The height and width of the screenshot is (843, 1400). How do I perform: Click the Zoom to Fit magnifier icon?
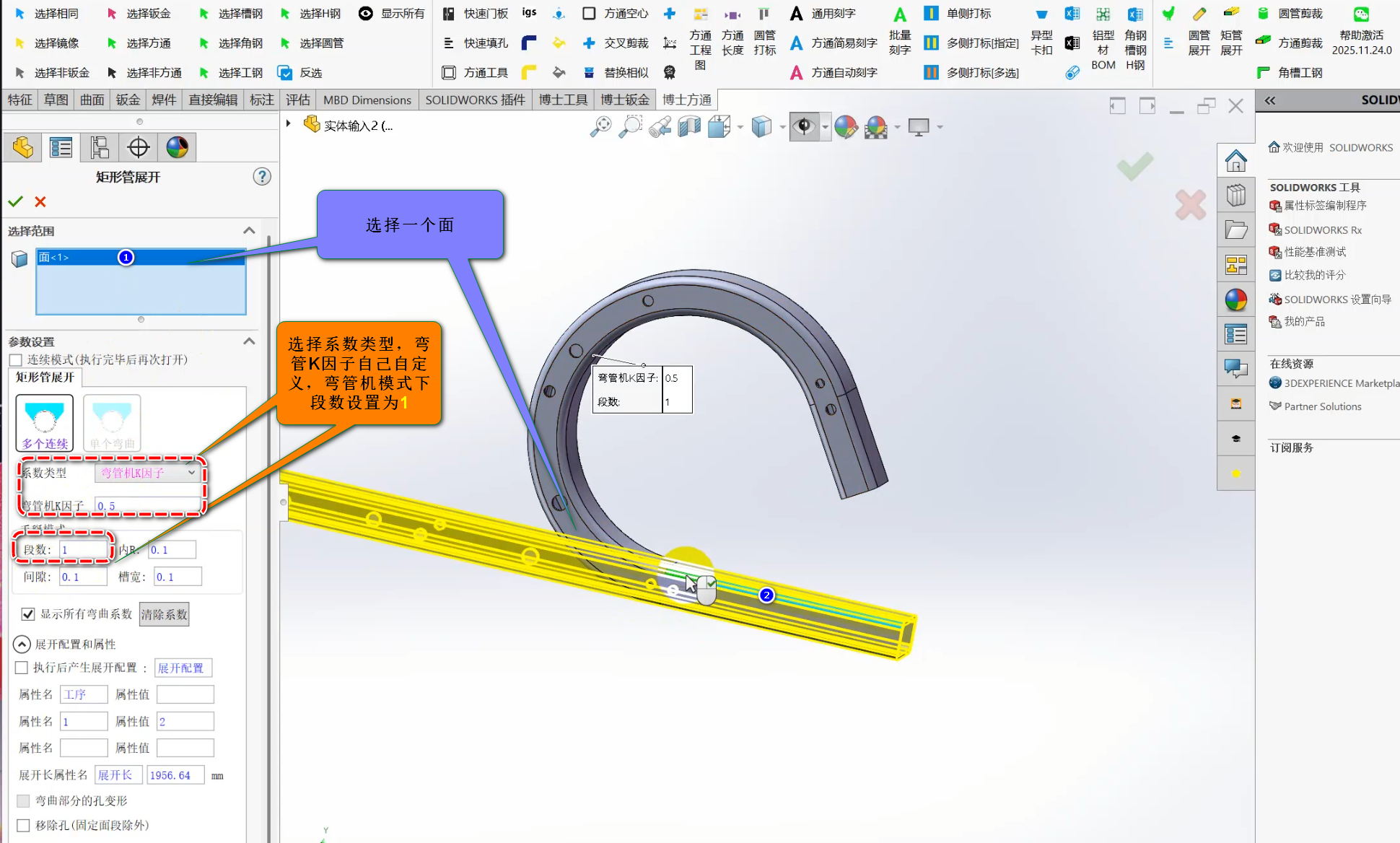(600, 127)
